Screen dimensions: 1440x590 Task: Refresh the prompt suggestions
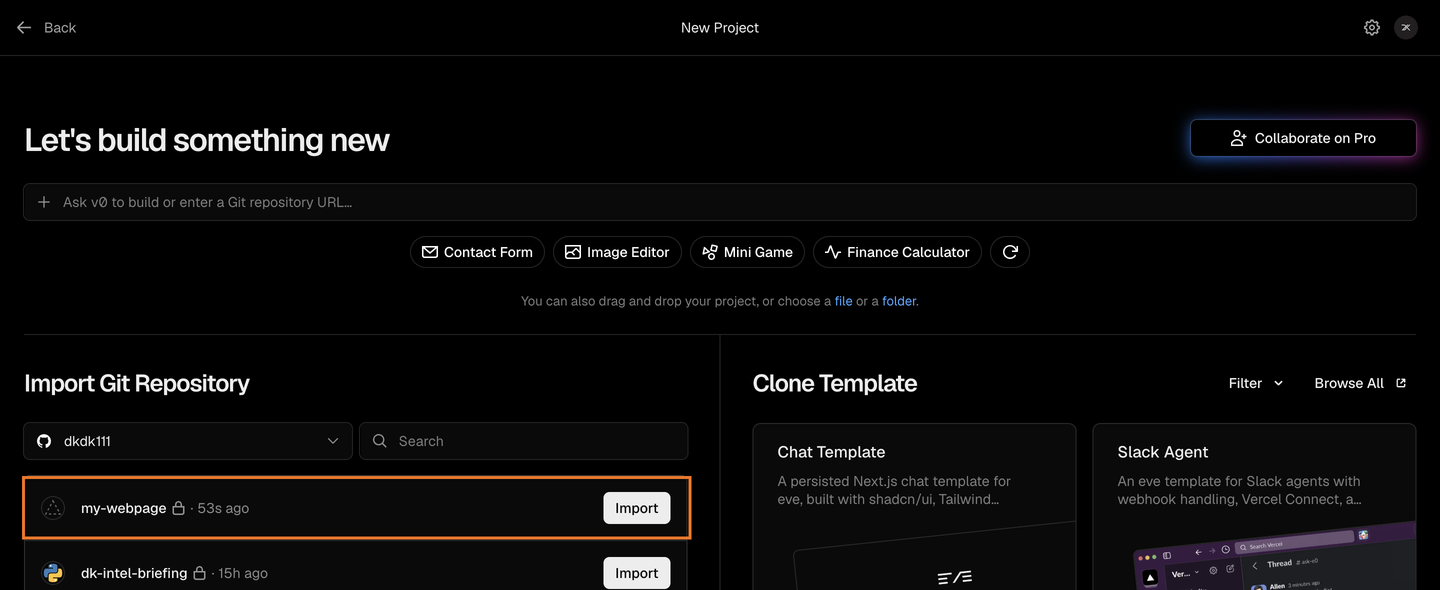point(1010,252)
